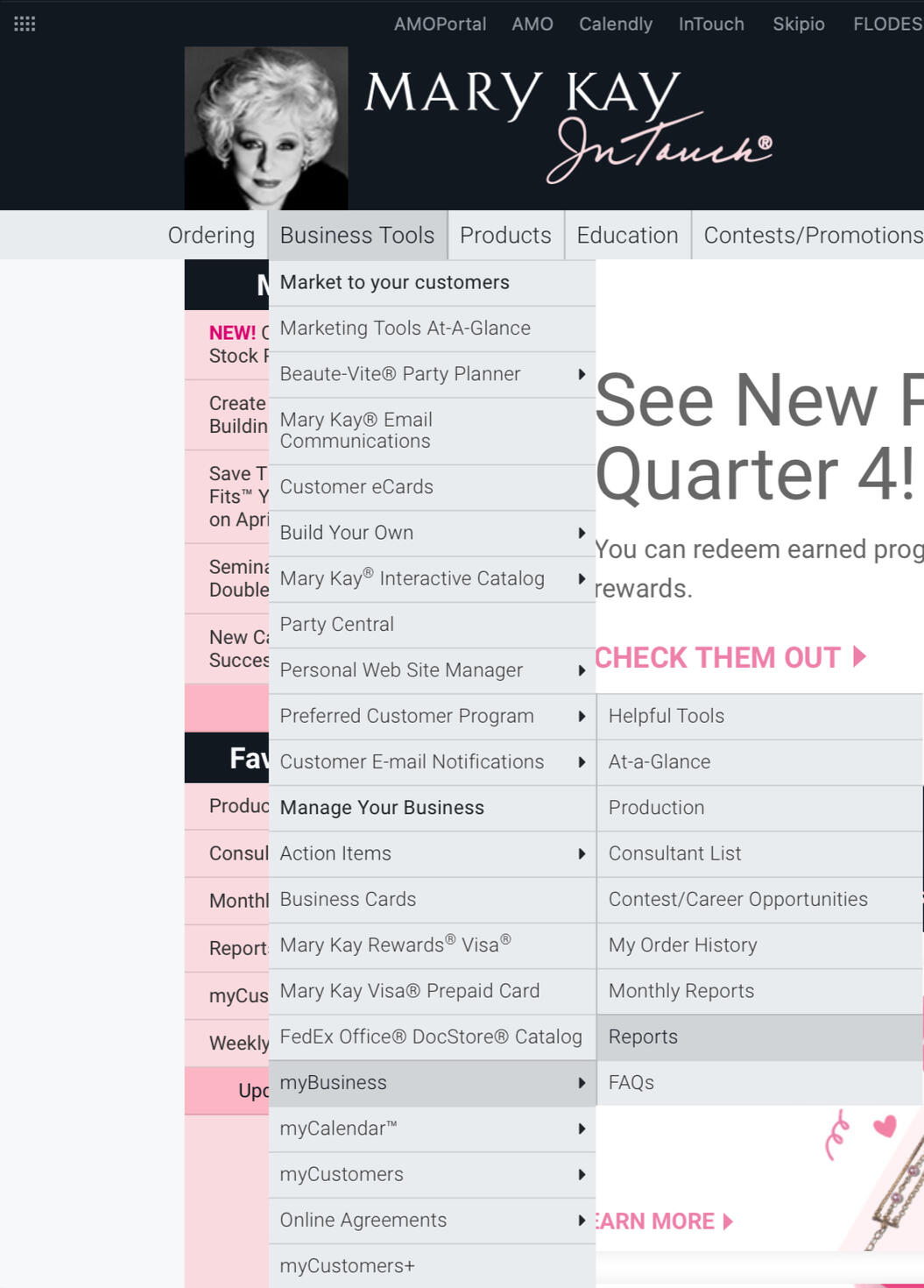Screen dimensions: 924x1288
Task: Open Party Central menu item
Action: [336, 625]
